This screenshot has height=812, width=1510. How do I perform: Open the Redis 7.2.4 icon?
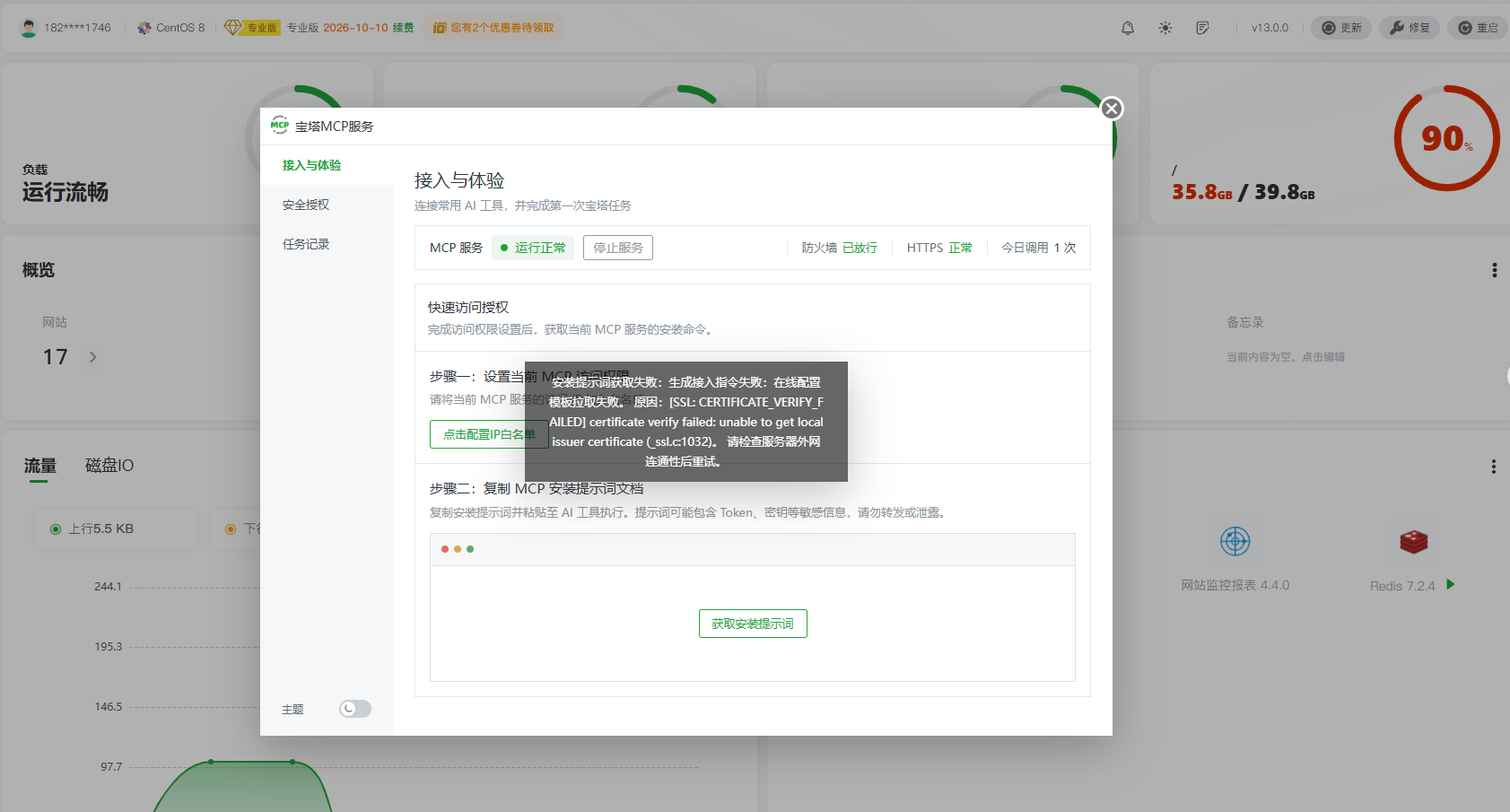[1414, 541]
